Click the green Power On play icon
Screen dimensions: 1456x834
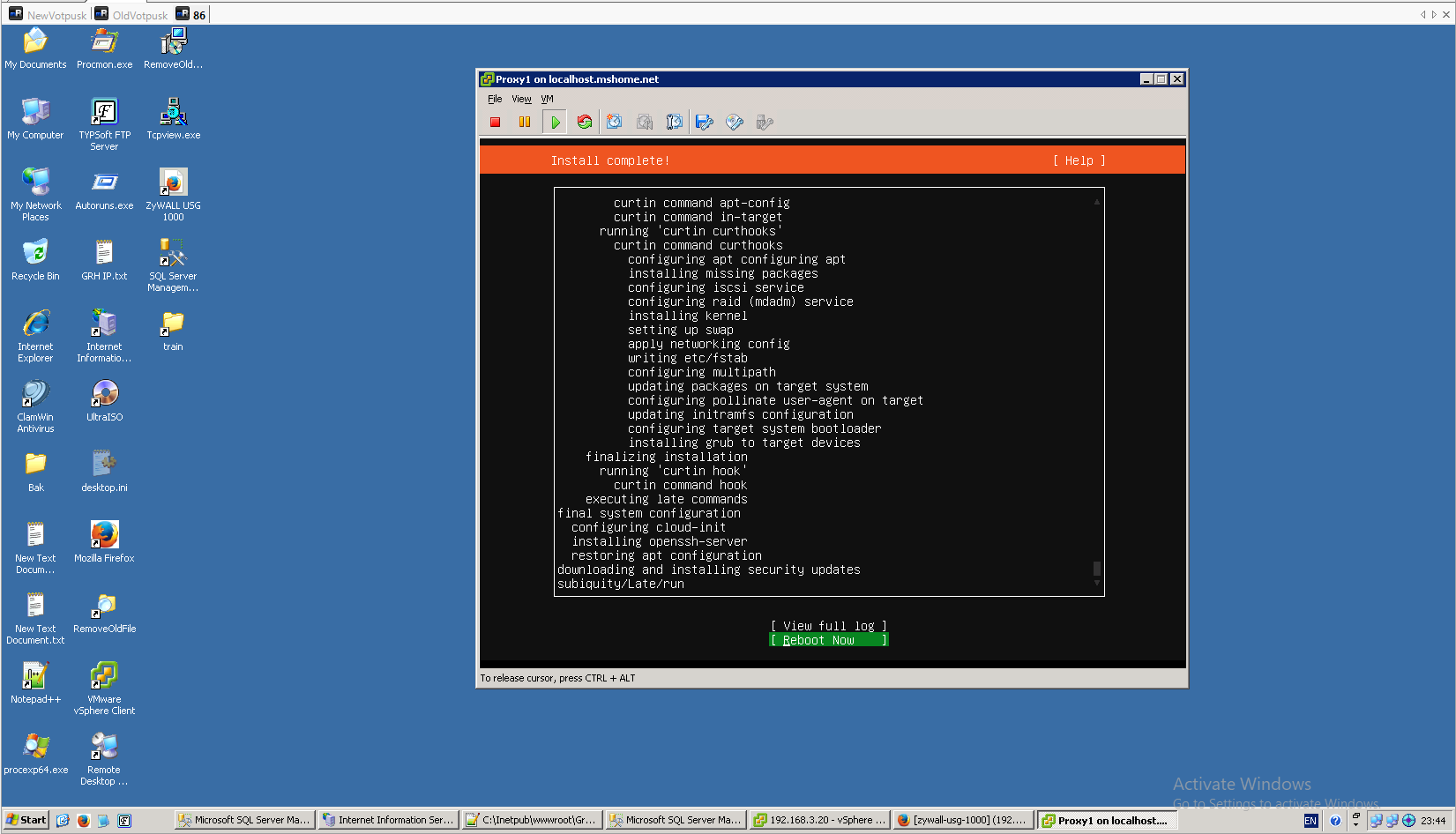[556, 123]
